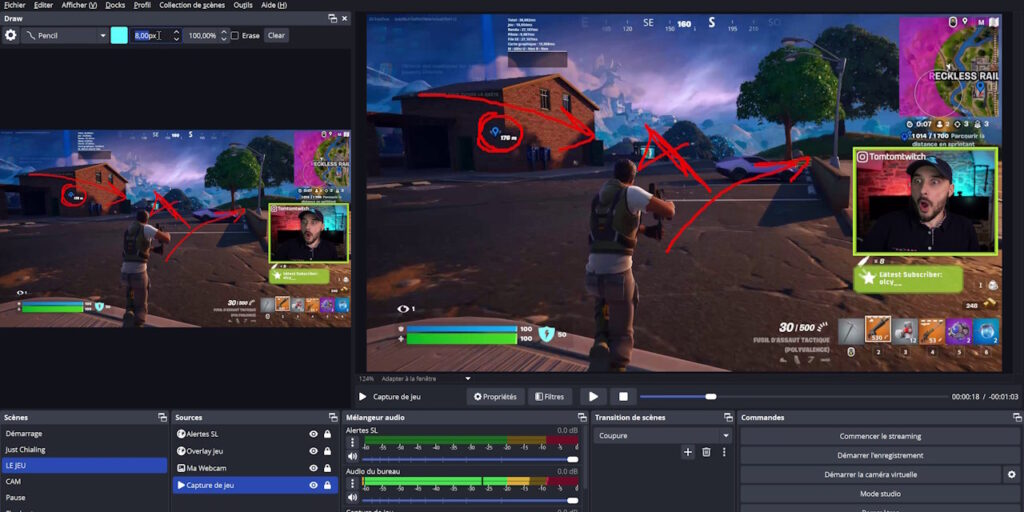1024x512 pixels.
Task: Lock toggle for Overlay jeu source
Action: (x=327, y=451)
